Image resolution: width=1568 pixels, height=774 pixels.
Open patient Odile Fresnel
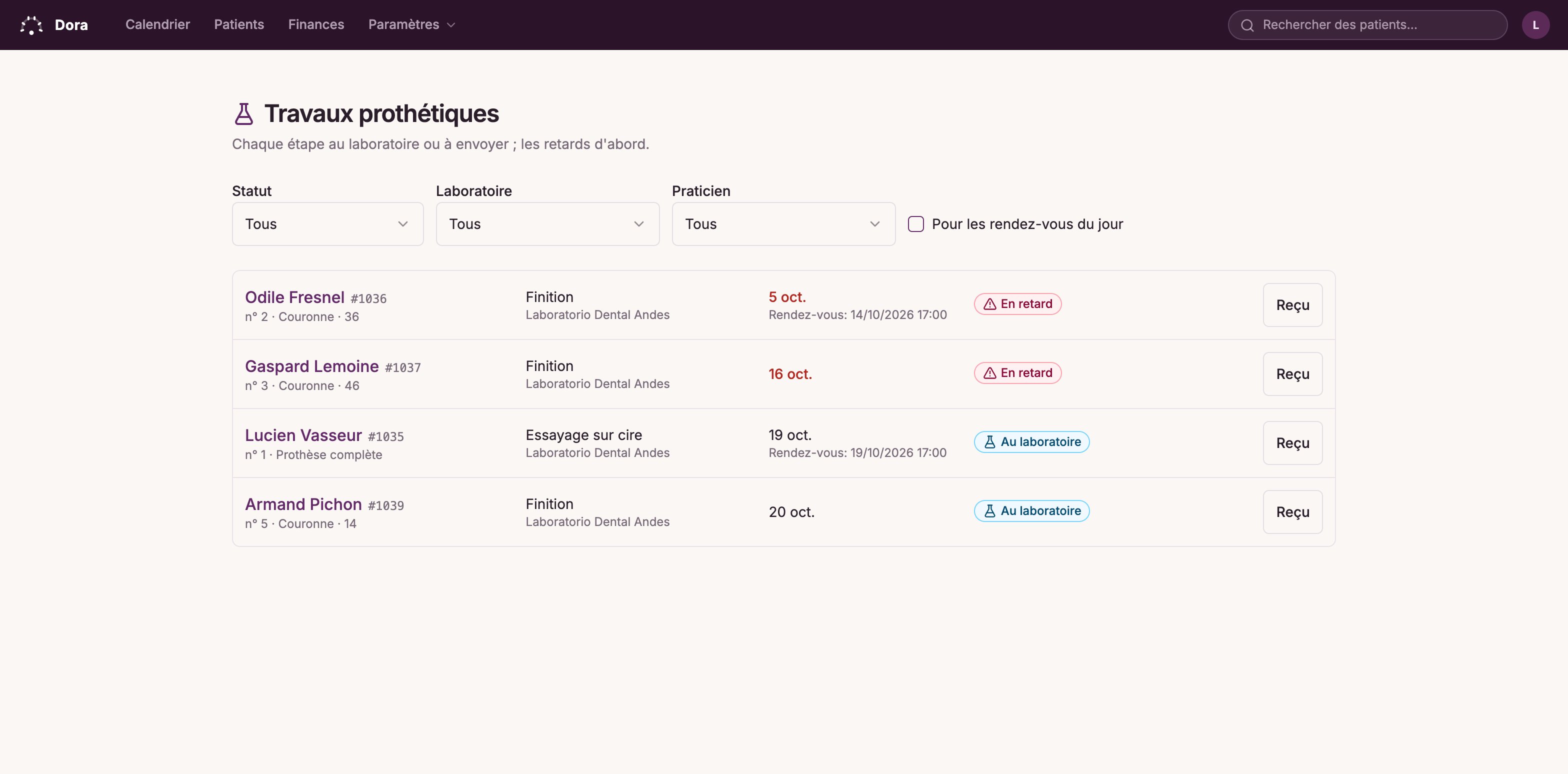pos(294,297)
